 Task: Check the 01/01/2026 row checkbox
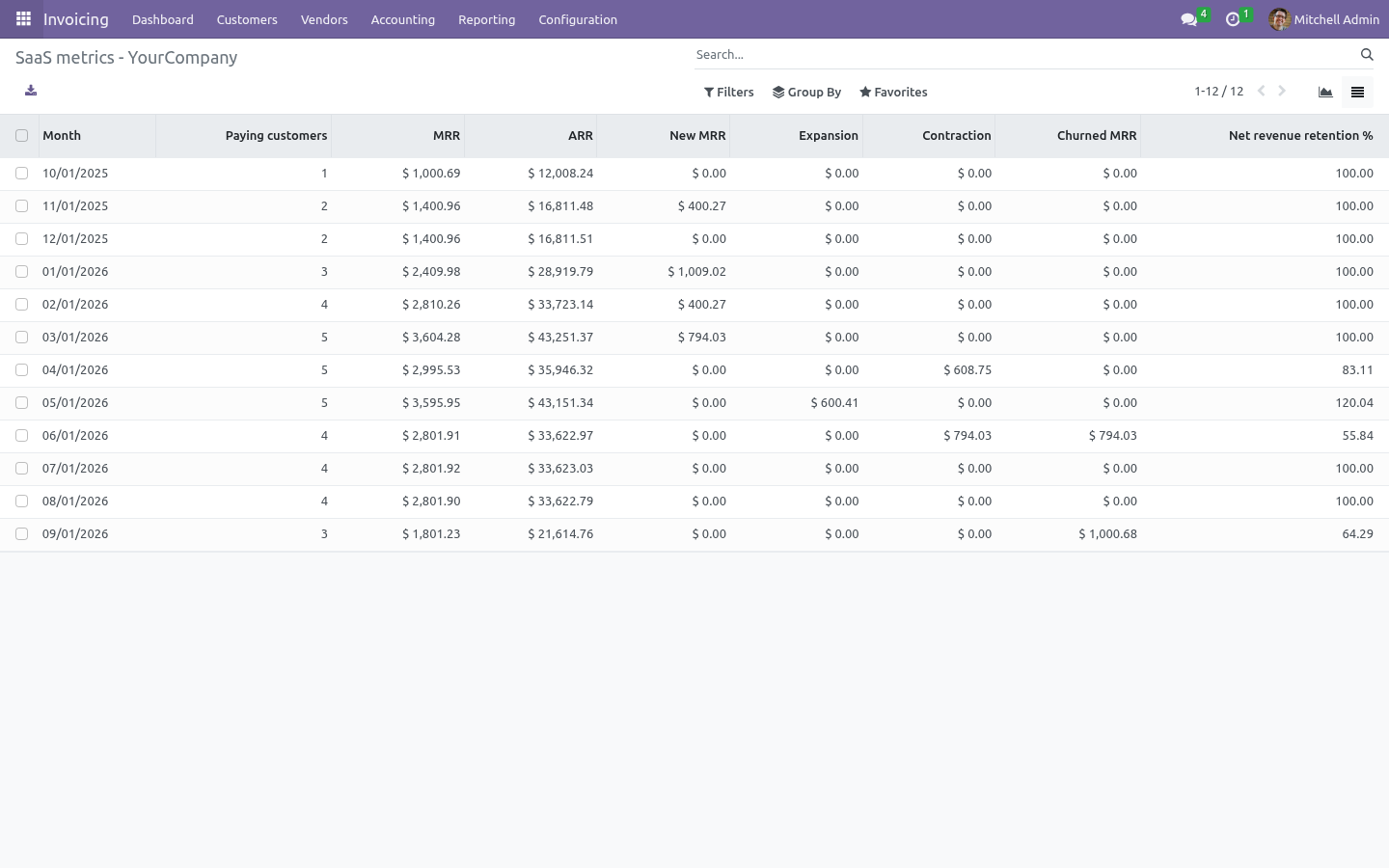(21, 272)
